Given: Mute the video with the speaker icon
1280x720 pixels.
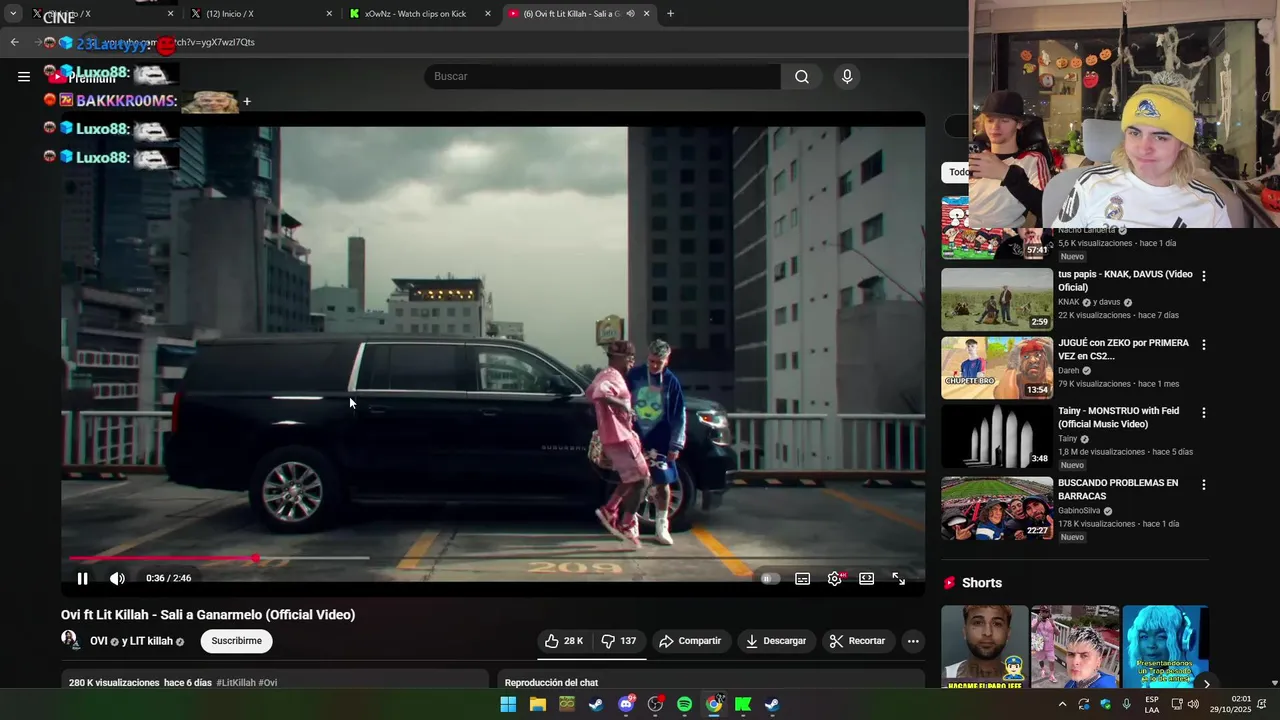Looking at the screenshot, I should pyautogui.click(x=117, y=578).
